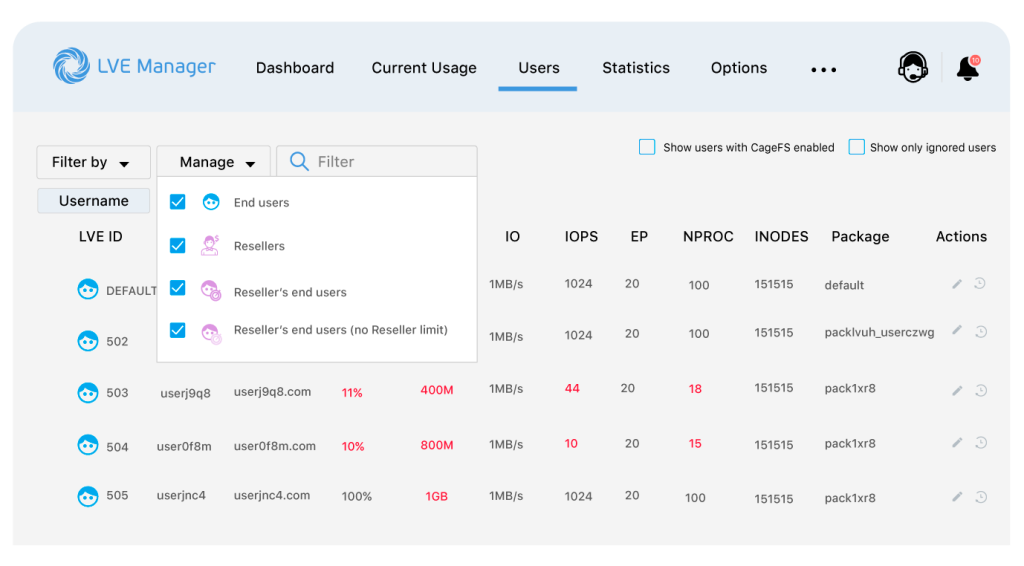Select the Users tab
The height and width of the screenshot is (566, 1024).
(539, 68)
